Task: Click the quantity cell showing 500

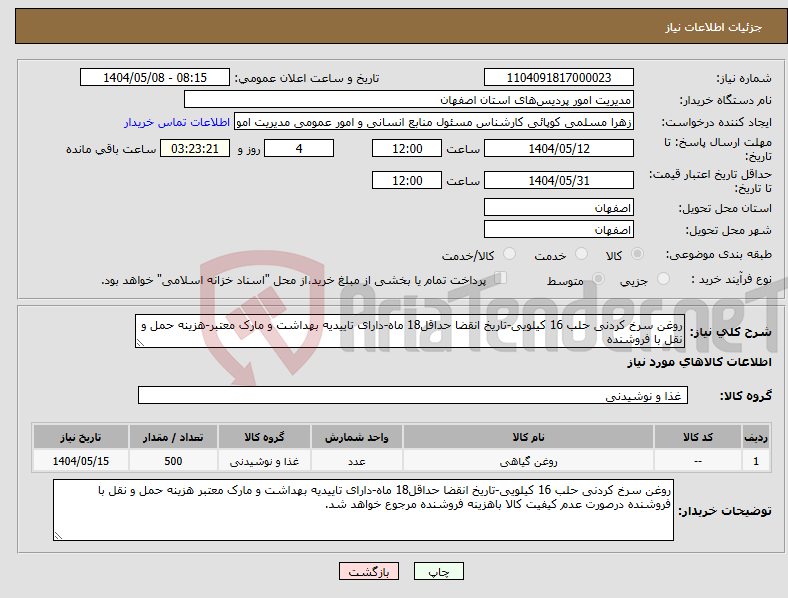Action: pos(173,461)
